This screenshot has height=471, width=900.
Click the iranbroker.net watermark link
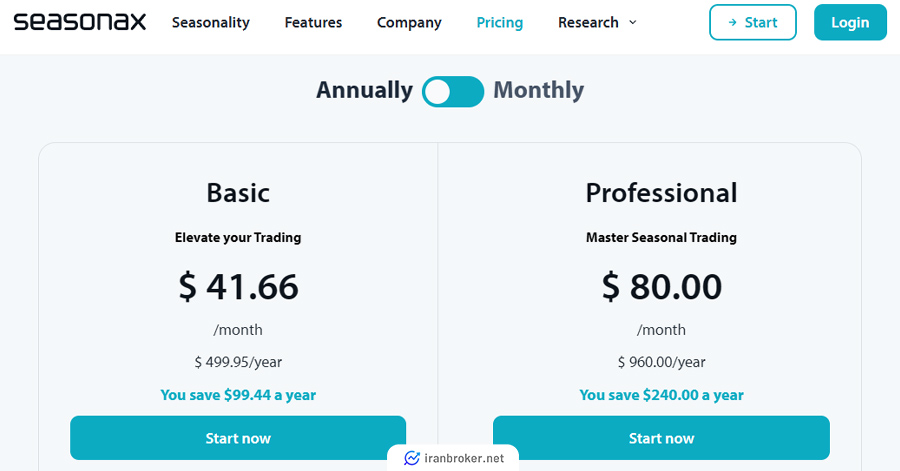(x=453, y=458)
